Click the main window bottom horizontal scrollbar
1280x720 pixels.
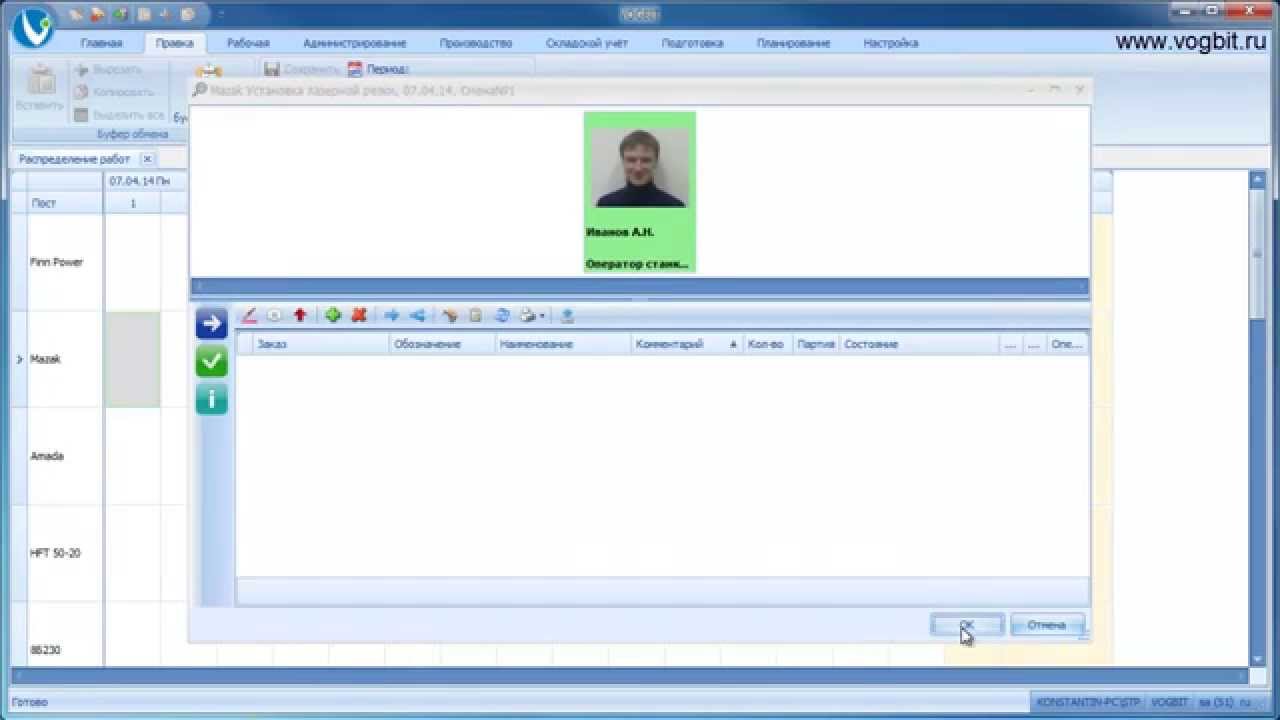pyautogui.click(x=630, y=677)
